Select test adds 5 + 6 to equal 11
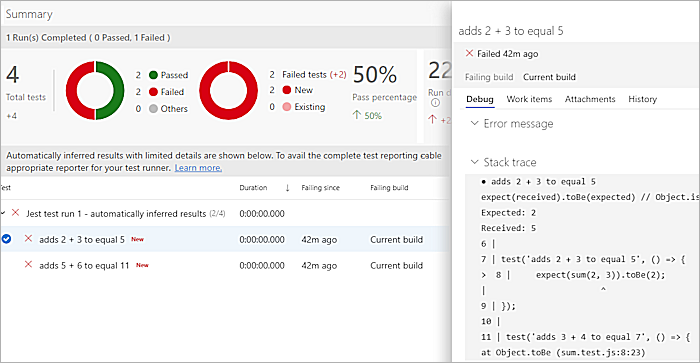 point(84,265)
